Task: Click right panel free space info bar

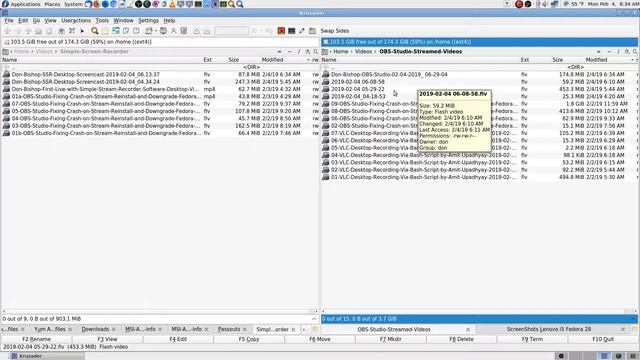Action: click(479, 42)
